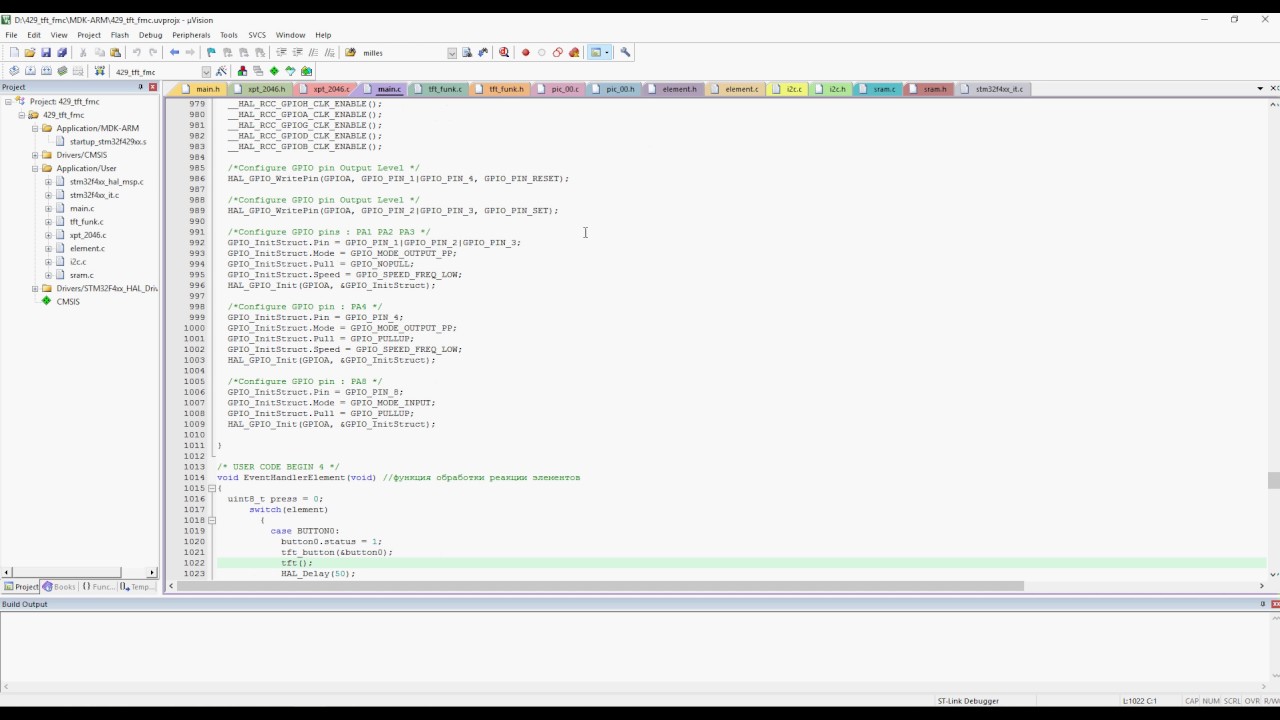
Task: Click the Build target icon
Action: click(30, 71)
